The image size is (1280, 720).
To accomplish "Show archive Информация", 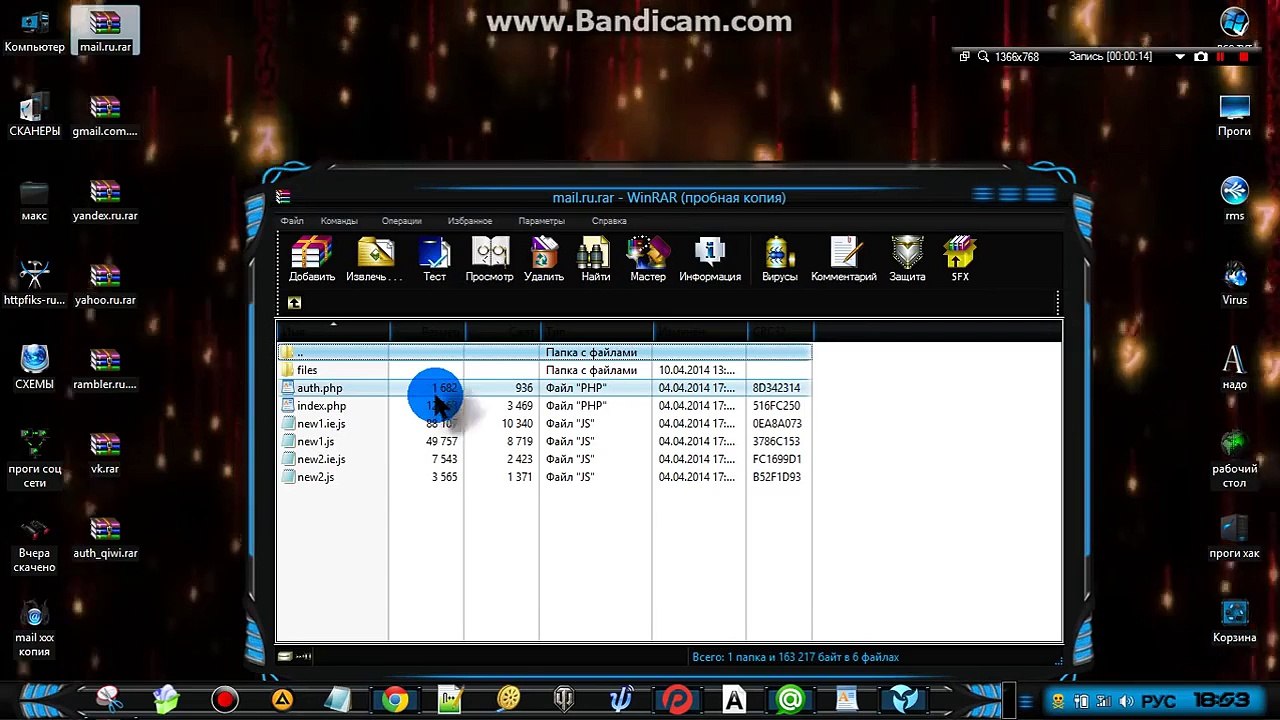I will click(710, 259).
